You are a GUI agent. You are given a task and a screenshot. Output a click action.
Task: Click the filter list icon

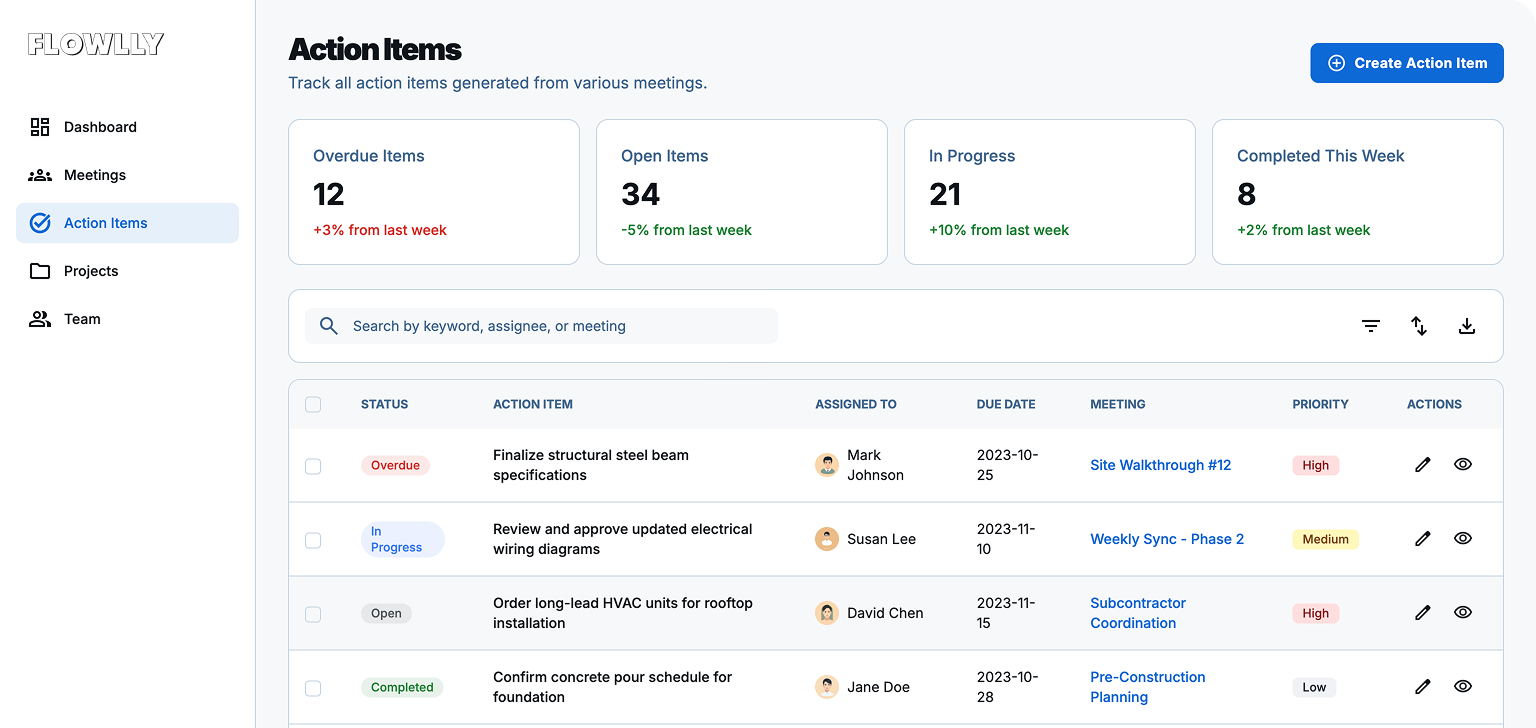click(x=1370, y=326)
